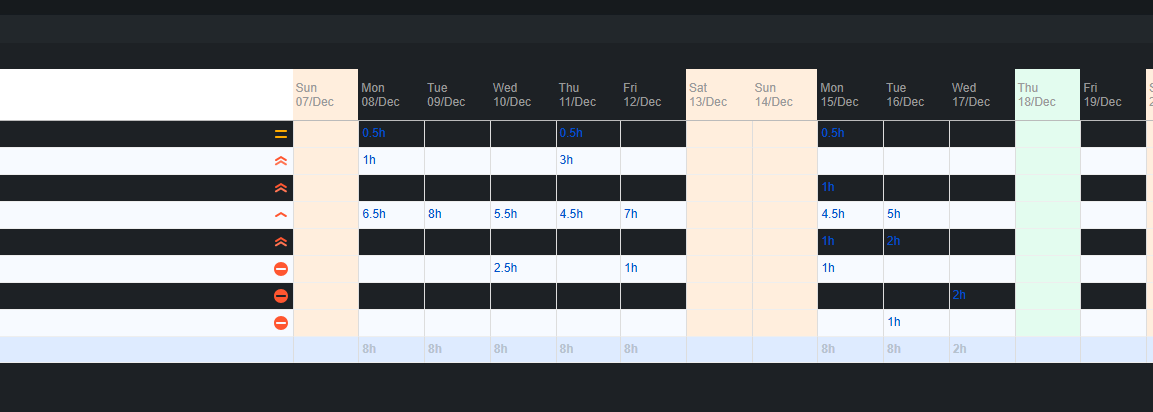This screenshot has height=412, width=1153.
Task: Click the Fri 19/Dec column header
Action: (1113, 95)
